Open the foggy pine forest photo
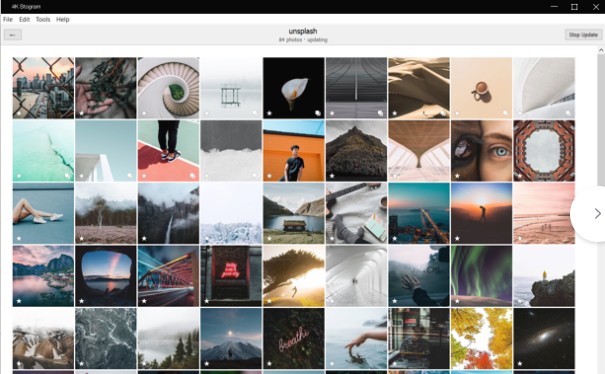This screenshot has height=374, width=605. pyautogui.click(x=168, y=338)
